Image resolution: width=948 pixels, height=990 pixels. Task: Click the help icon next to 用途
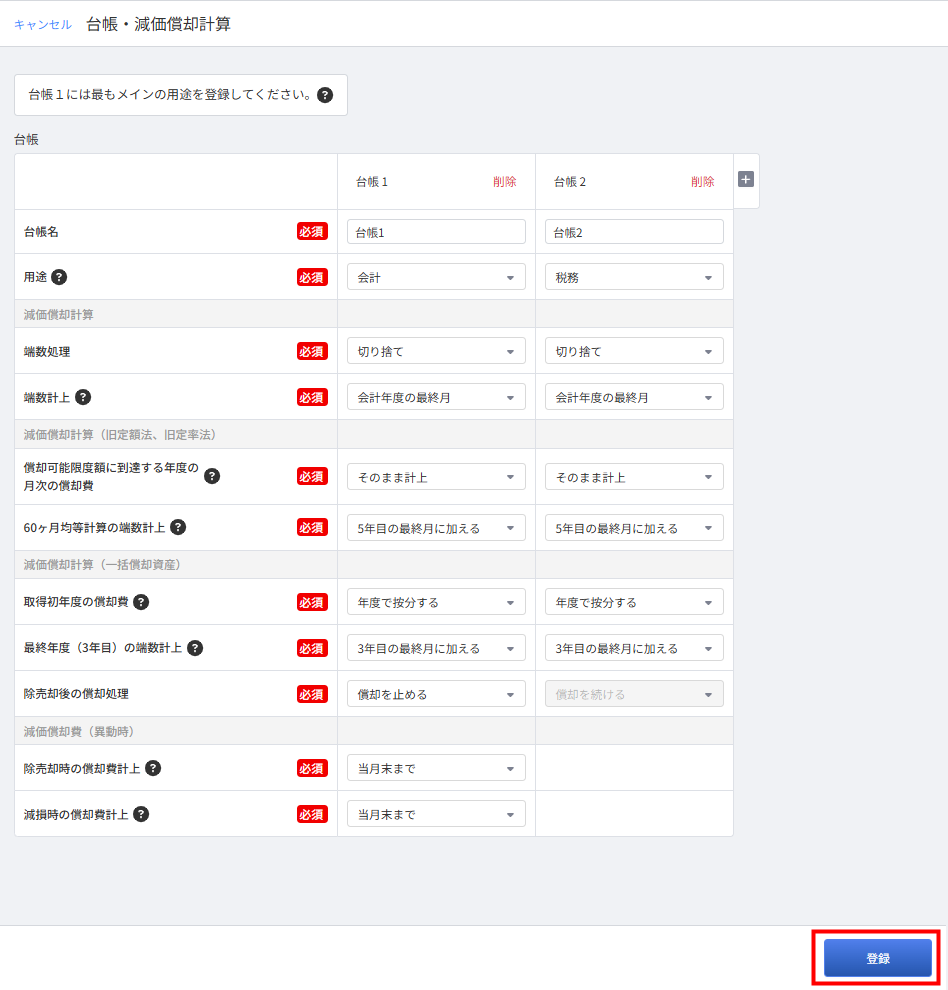point(60,277)
